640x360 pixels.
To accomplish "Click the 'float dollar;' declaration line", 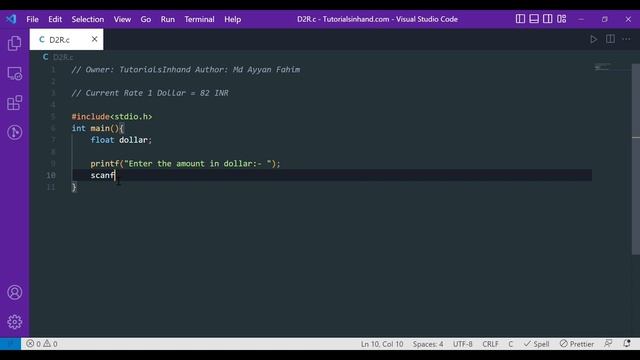I will (x=121, y=140).
